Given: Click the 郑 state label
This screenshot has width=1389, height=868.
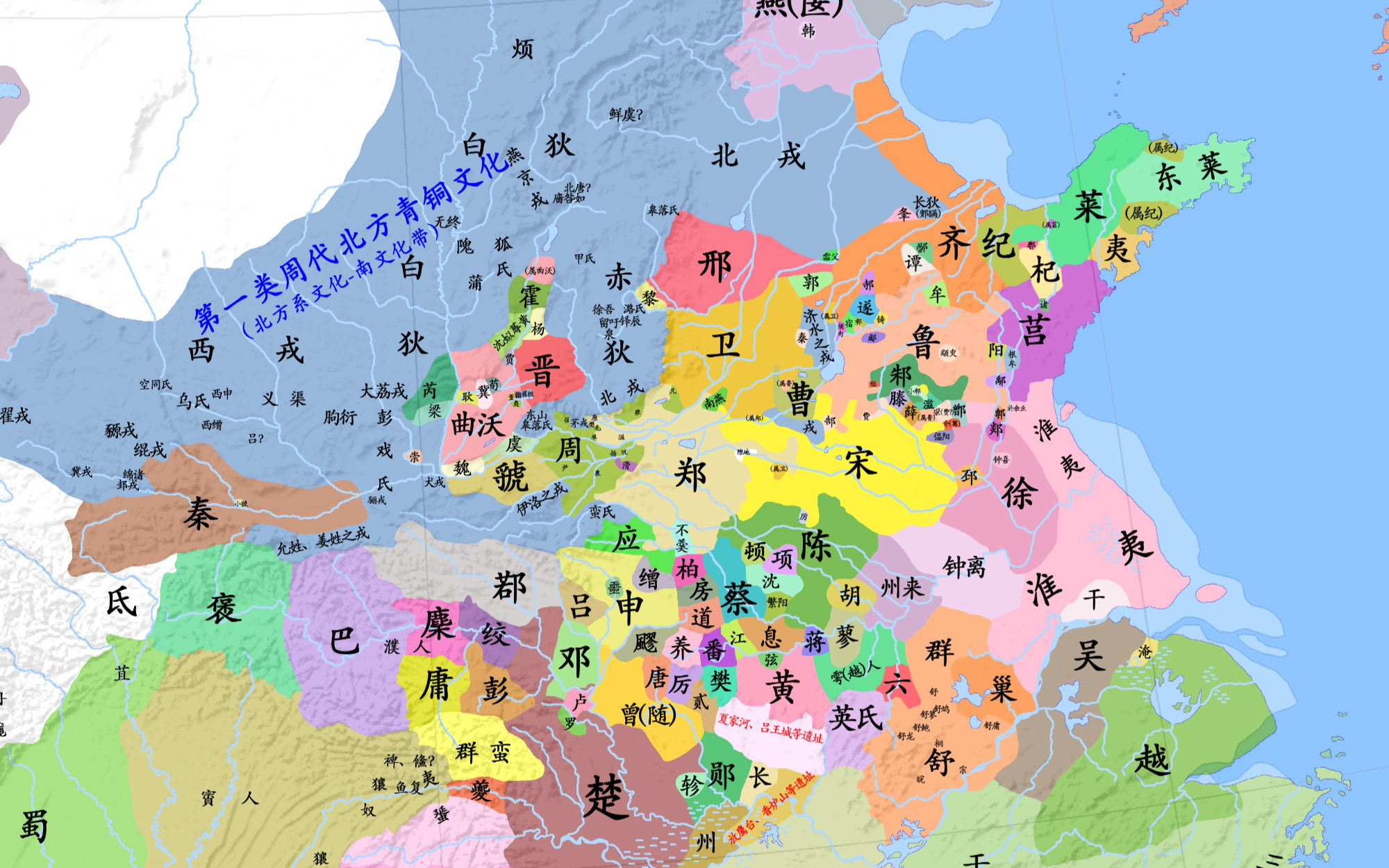Looking at the screenshot, I should (690, 476).
